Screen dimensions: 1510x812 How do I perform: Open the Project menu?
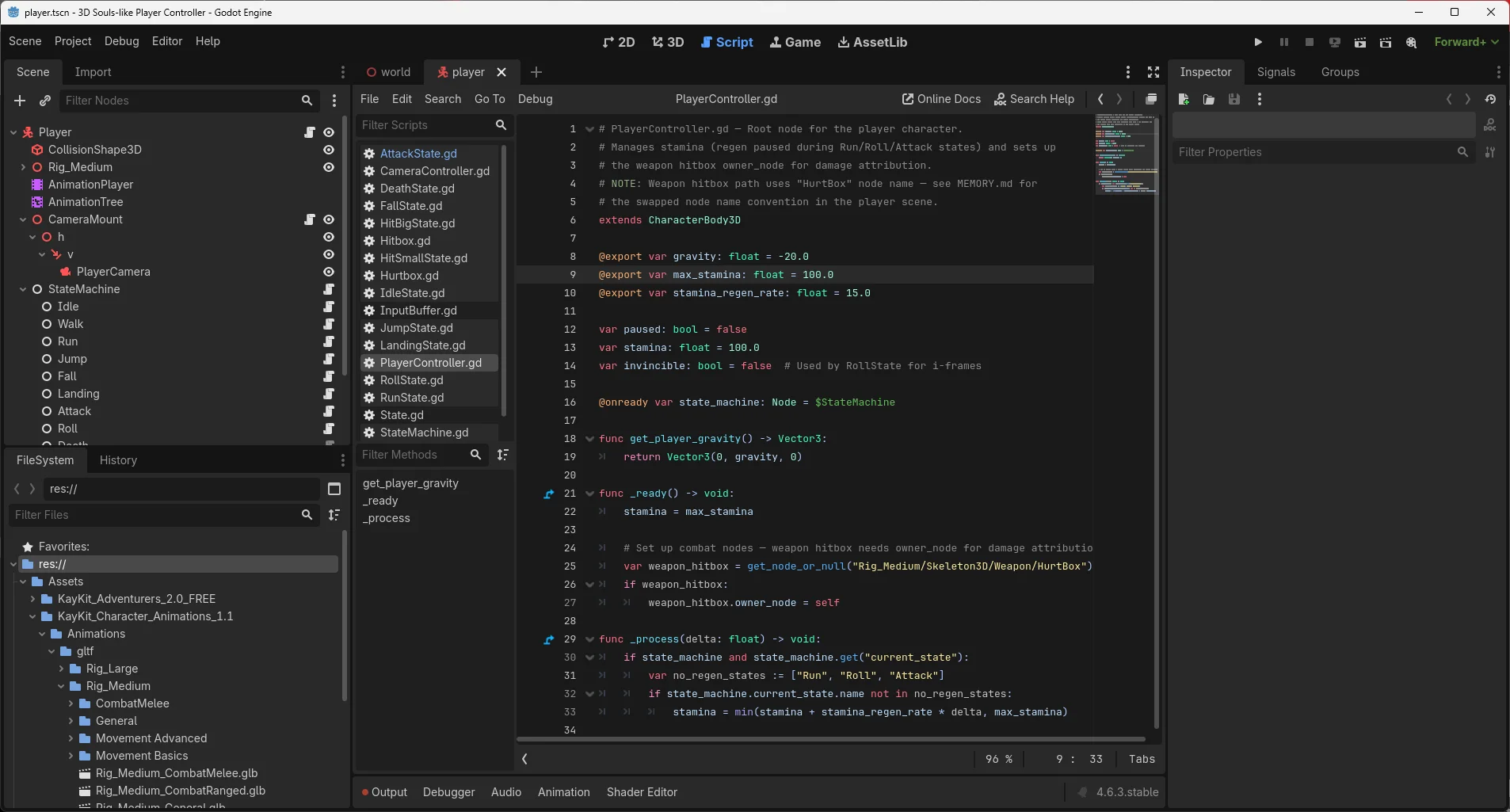tap(73, 41)
